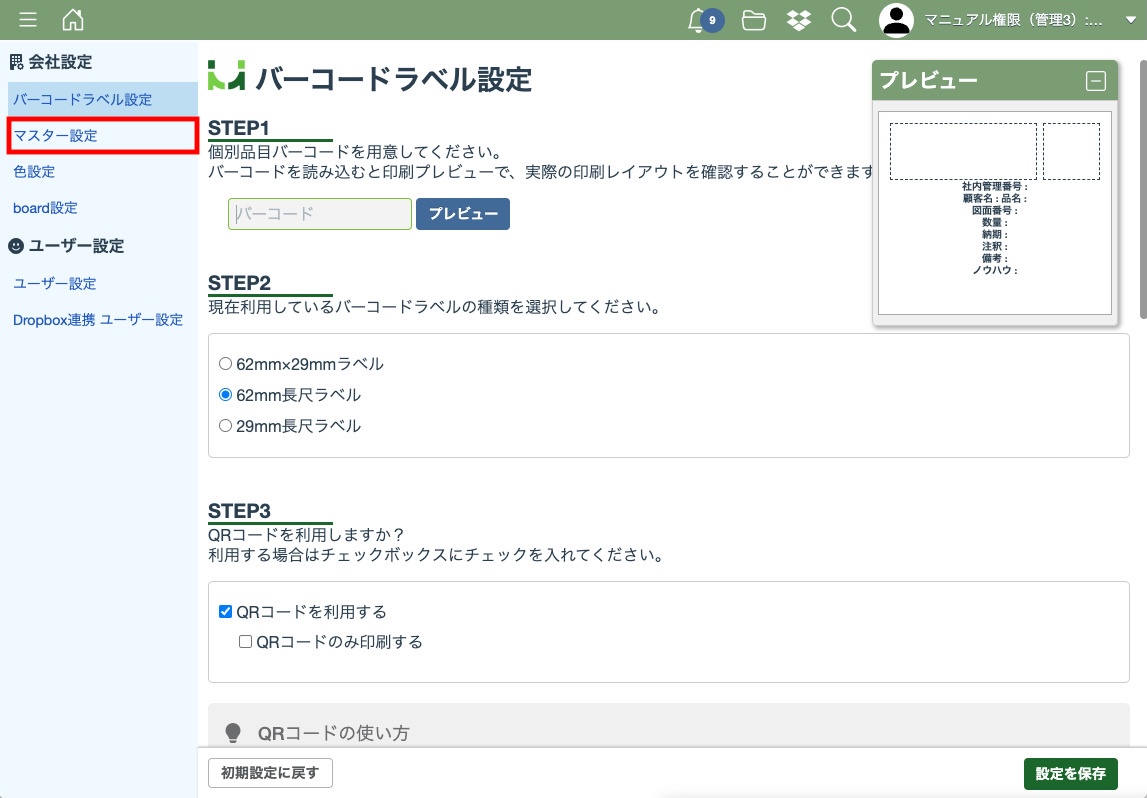
Task: Open search with magnifier icon
Action: 844,20
